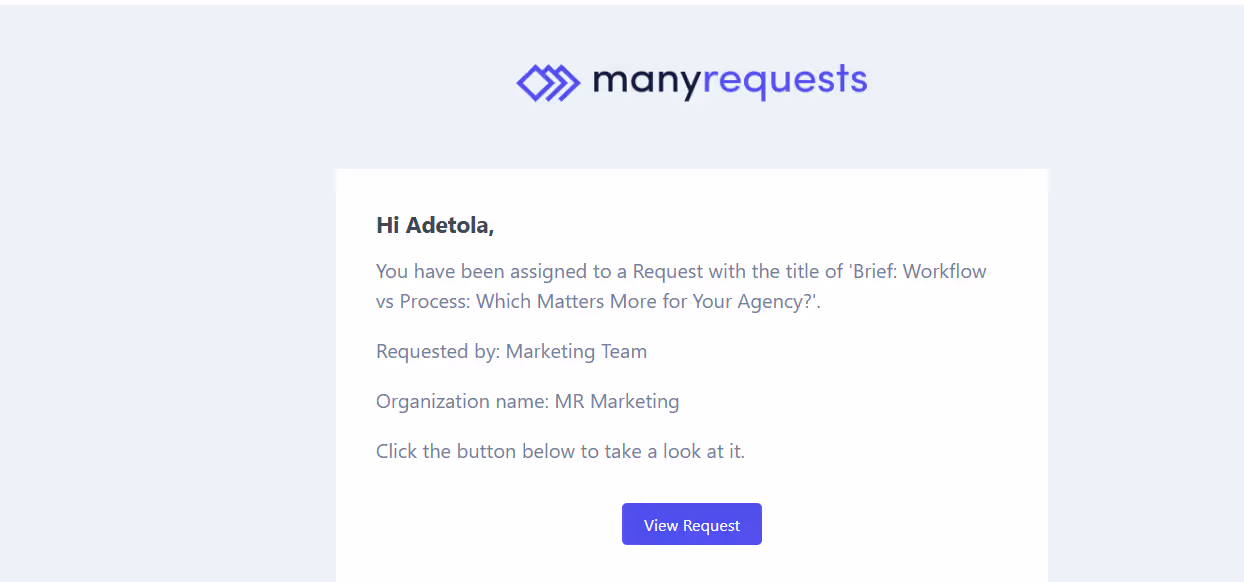This screenshot has height=582, width=1244.
Task: Click the purple 'requests' part of logo
Action: (x=785, y=81)
